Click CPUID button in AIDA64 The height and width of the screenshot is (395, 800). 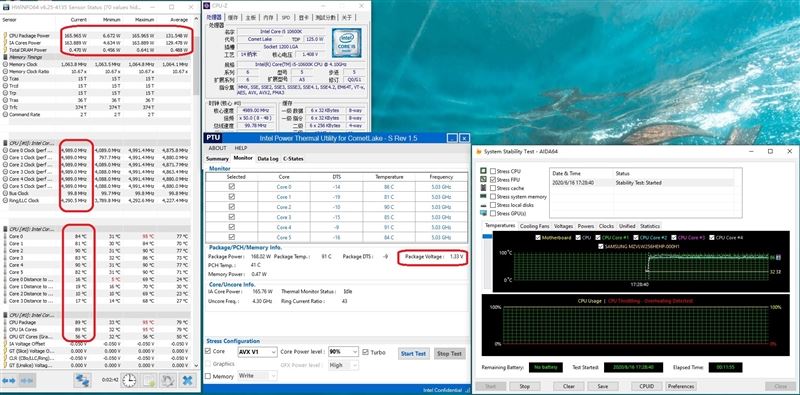(x=646, y=386)
